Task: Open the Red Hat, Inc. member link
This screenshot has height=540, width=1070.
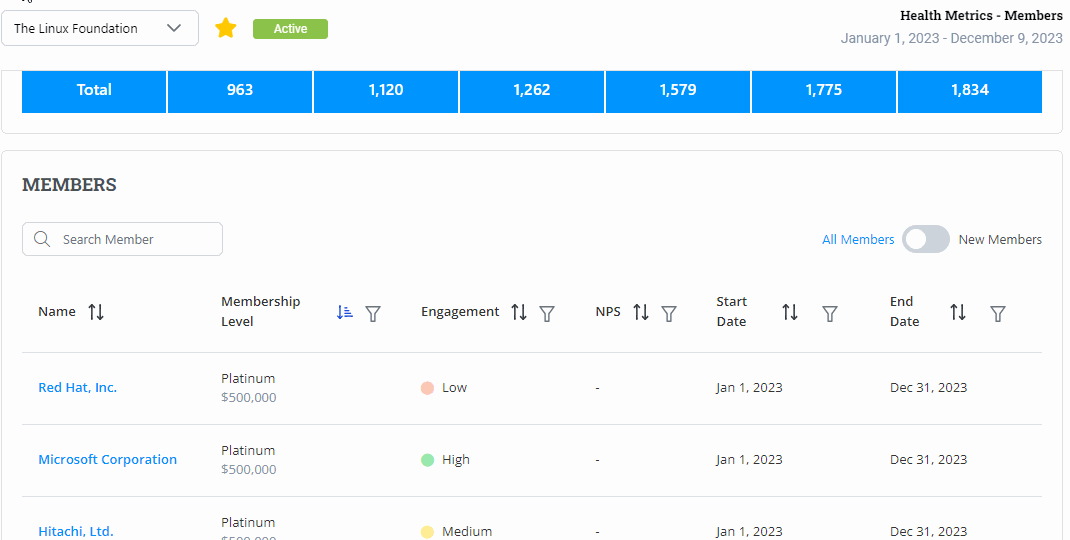Action: click(77, 388)
